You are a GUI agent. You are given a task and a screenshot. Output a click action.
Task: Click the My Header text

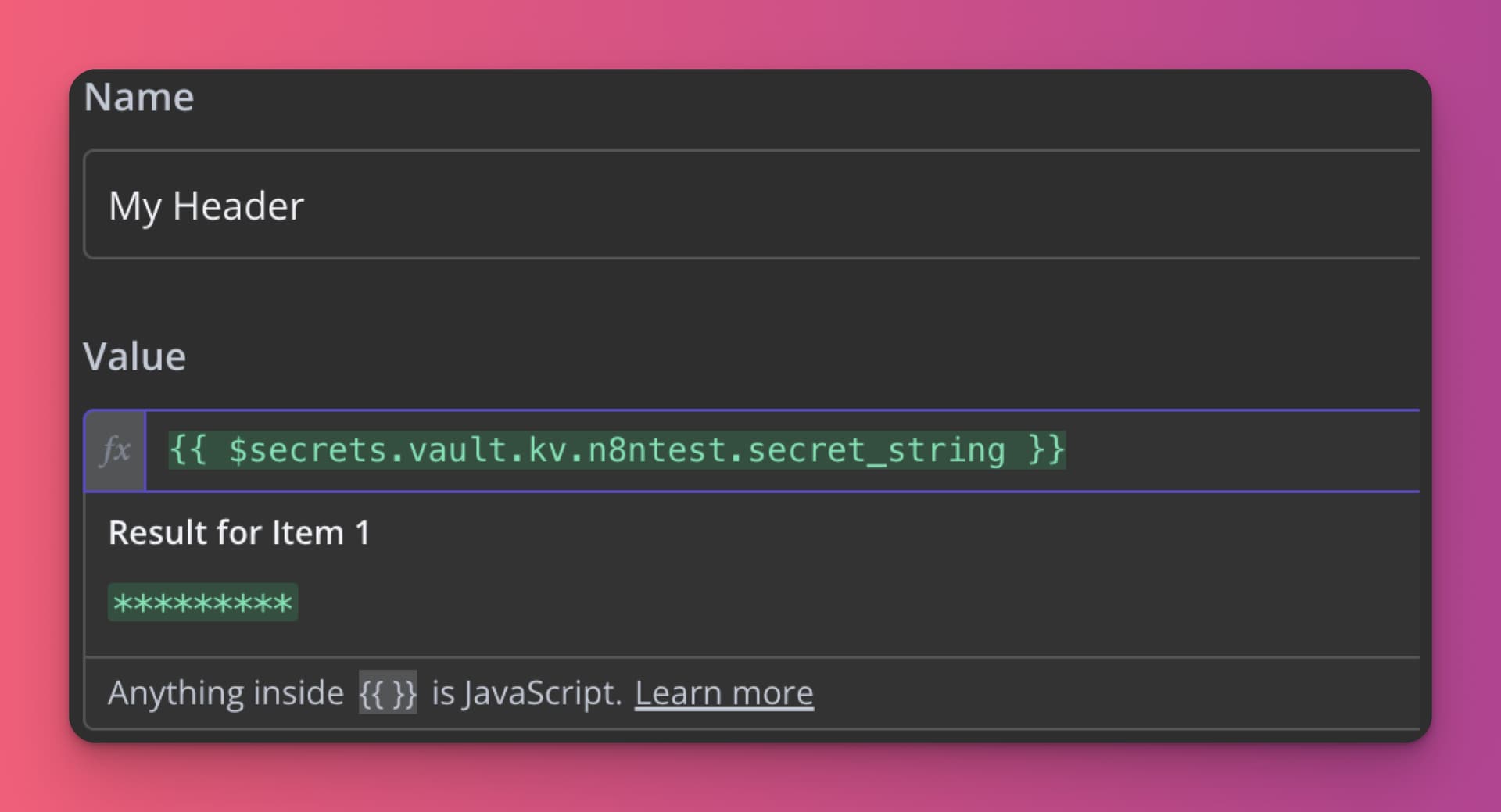click(206, 206)
